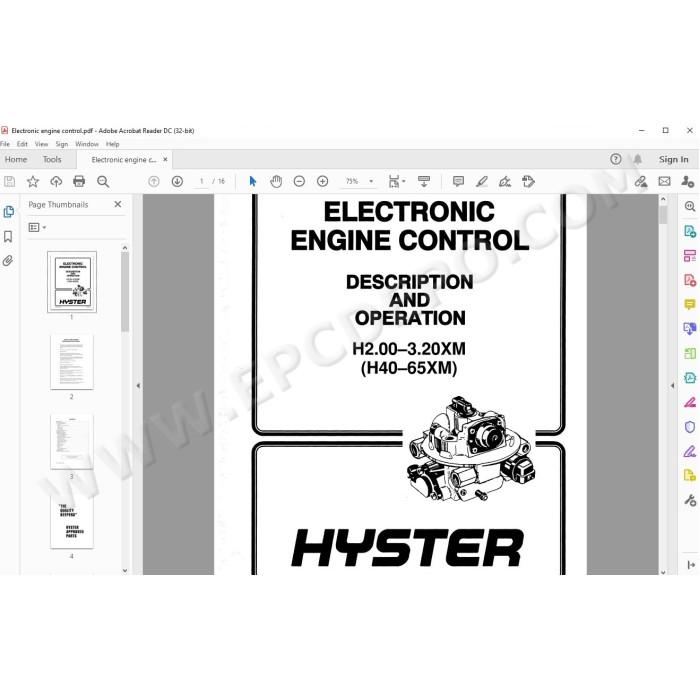The height and width of the screenshot is (700, 700).
Task: Select page 4 thumbnail
Action: 72,521
